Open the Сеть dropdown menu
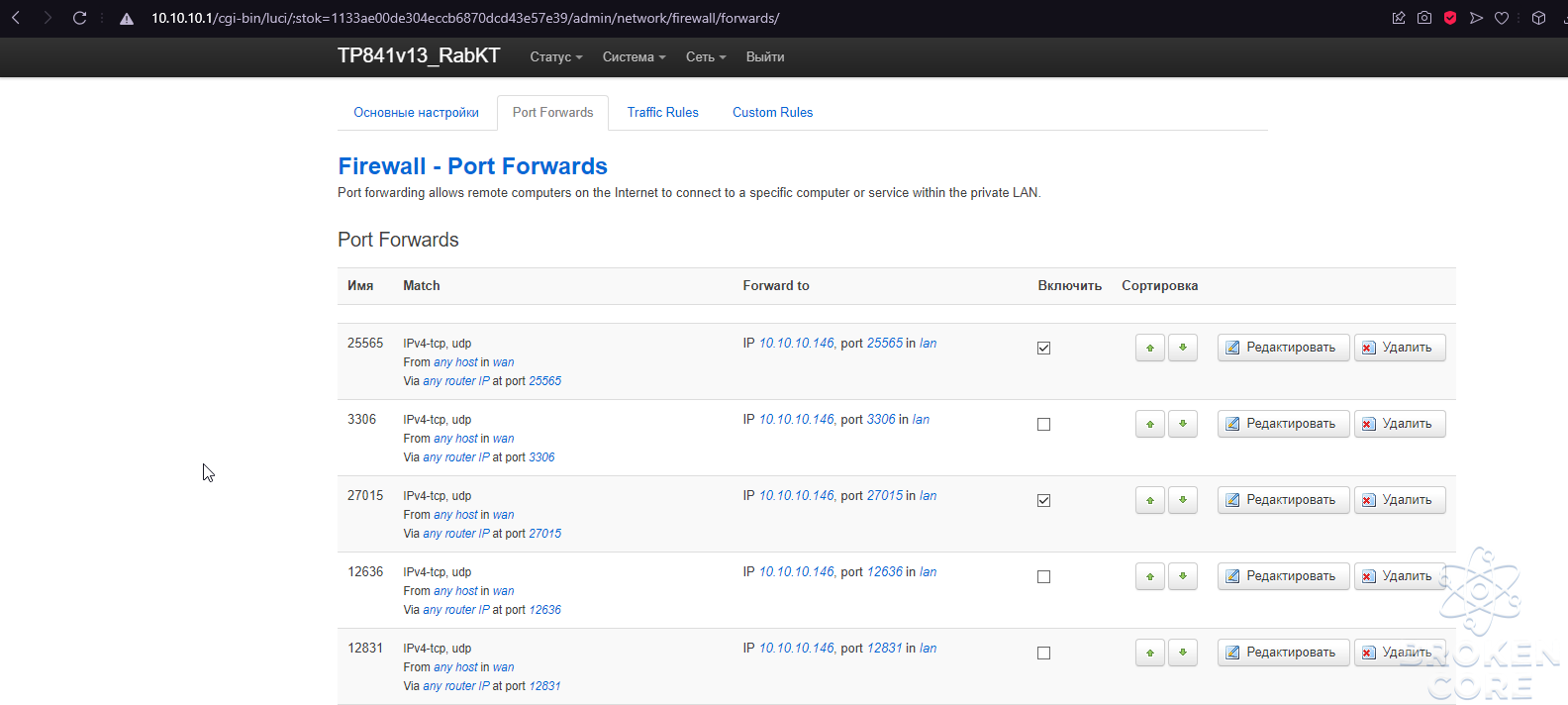Screen dimensions: 1568x705 pos(706,57)
